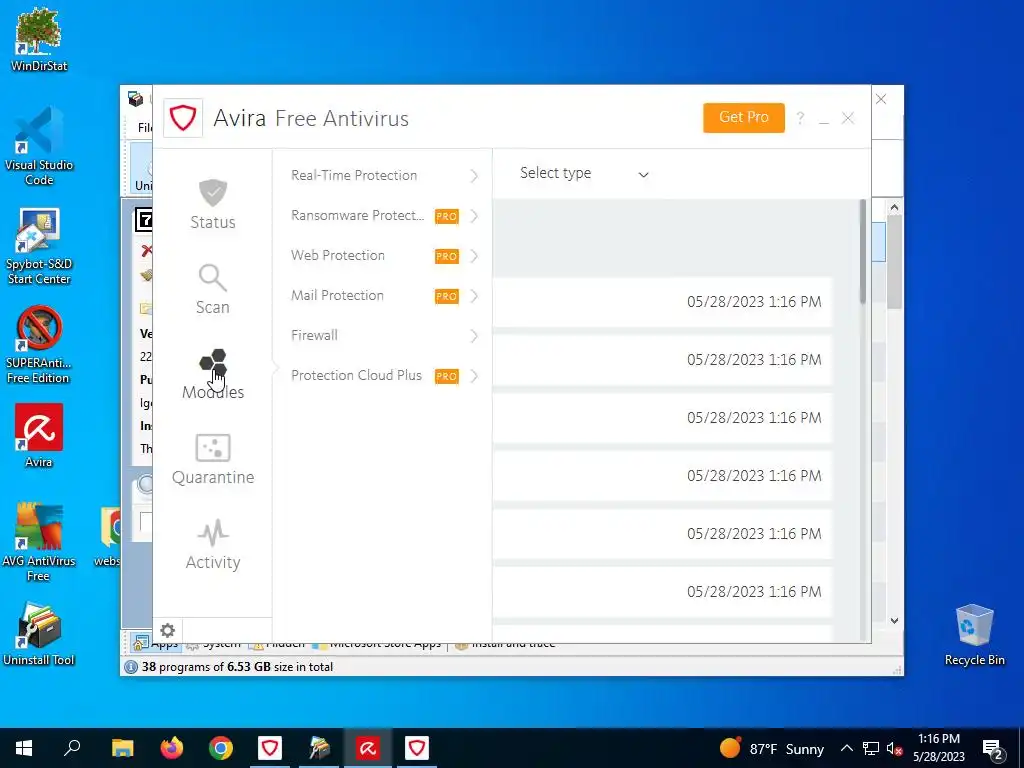Open Avira settings gear

click(x=168, y=630)
